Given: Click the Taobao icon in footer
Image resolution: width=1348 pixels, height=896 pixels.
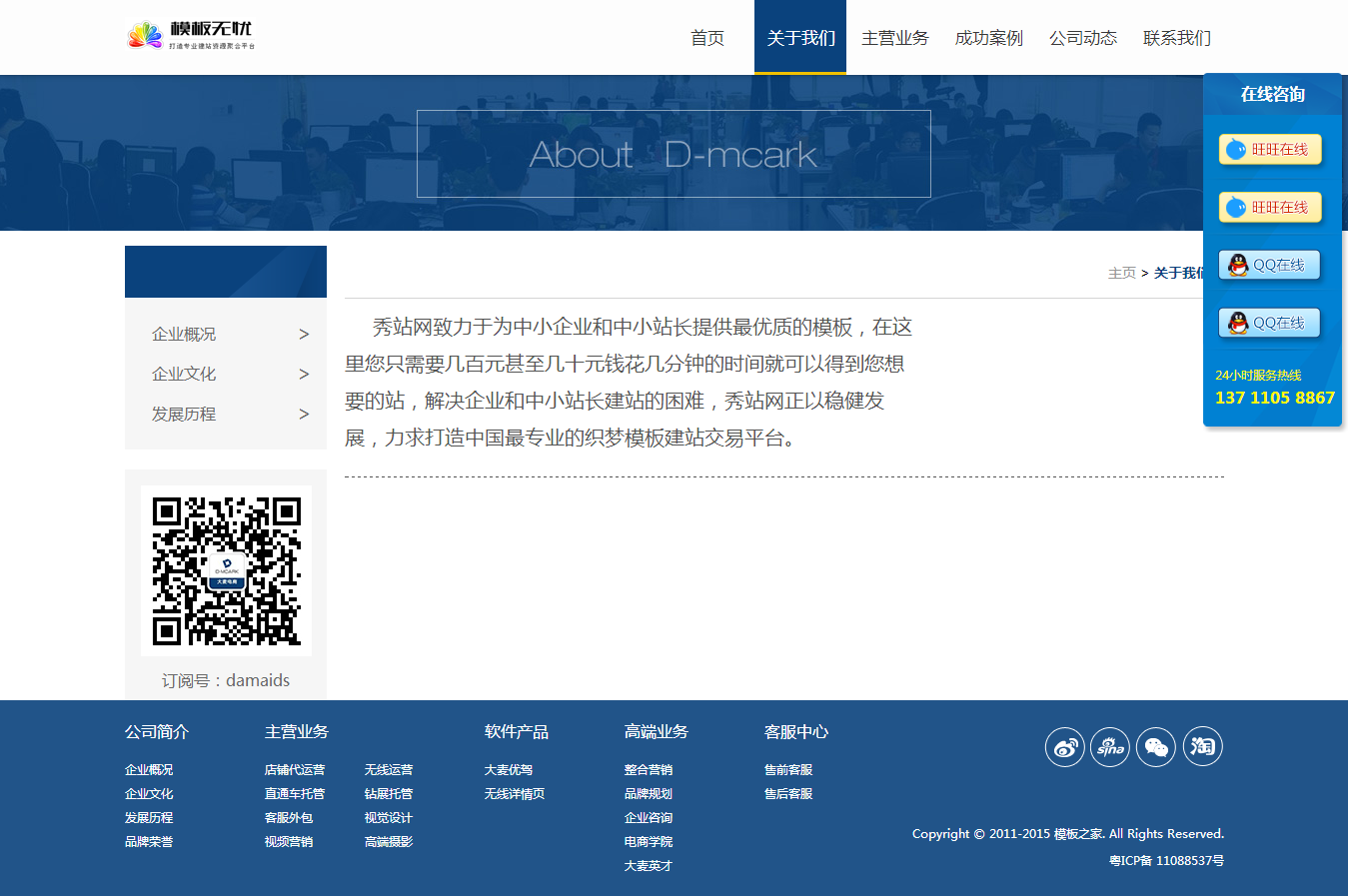Looking at the screenshot, I should point(1203,747).
